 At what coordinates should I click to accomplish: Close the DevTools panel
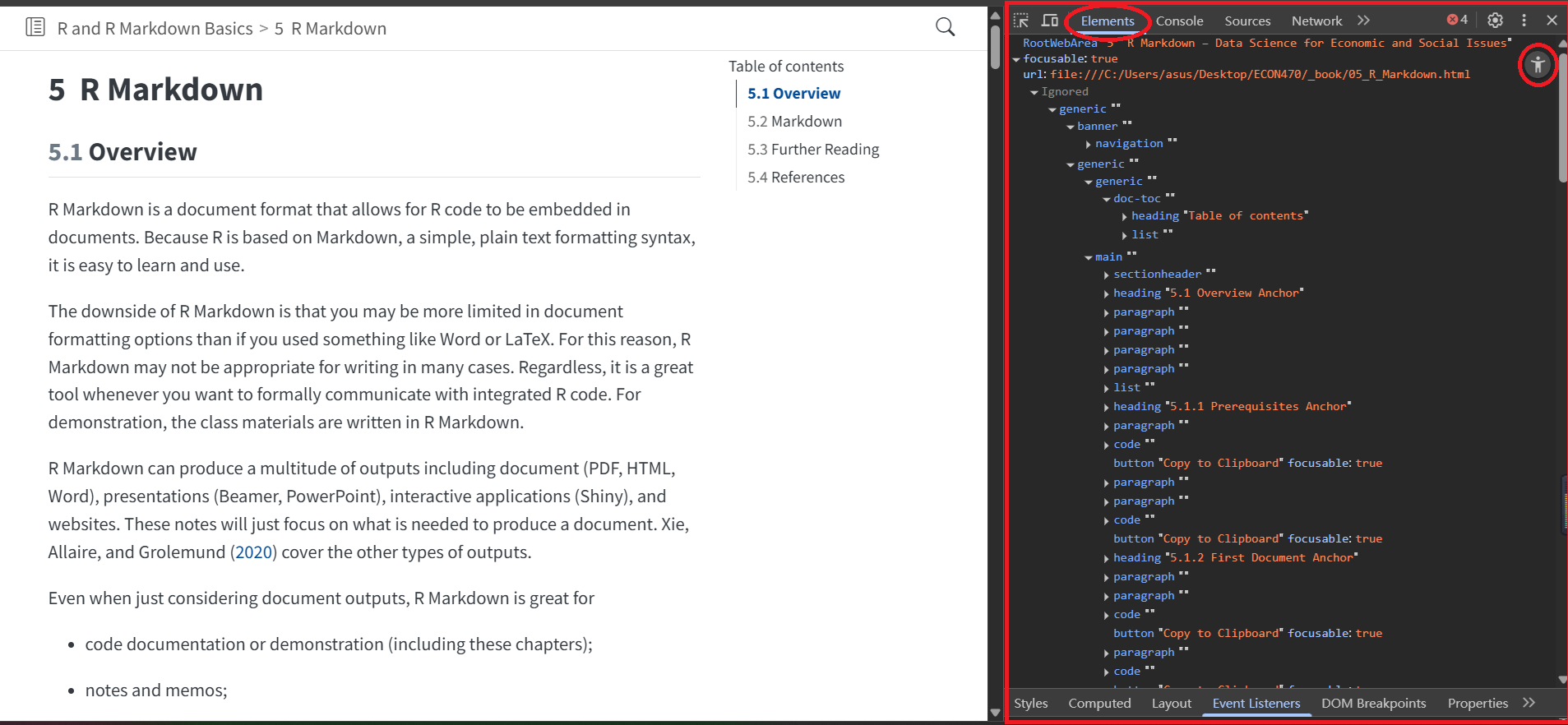point(1552,21)
